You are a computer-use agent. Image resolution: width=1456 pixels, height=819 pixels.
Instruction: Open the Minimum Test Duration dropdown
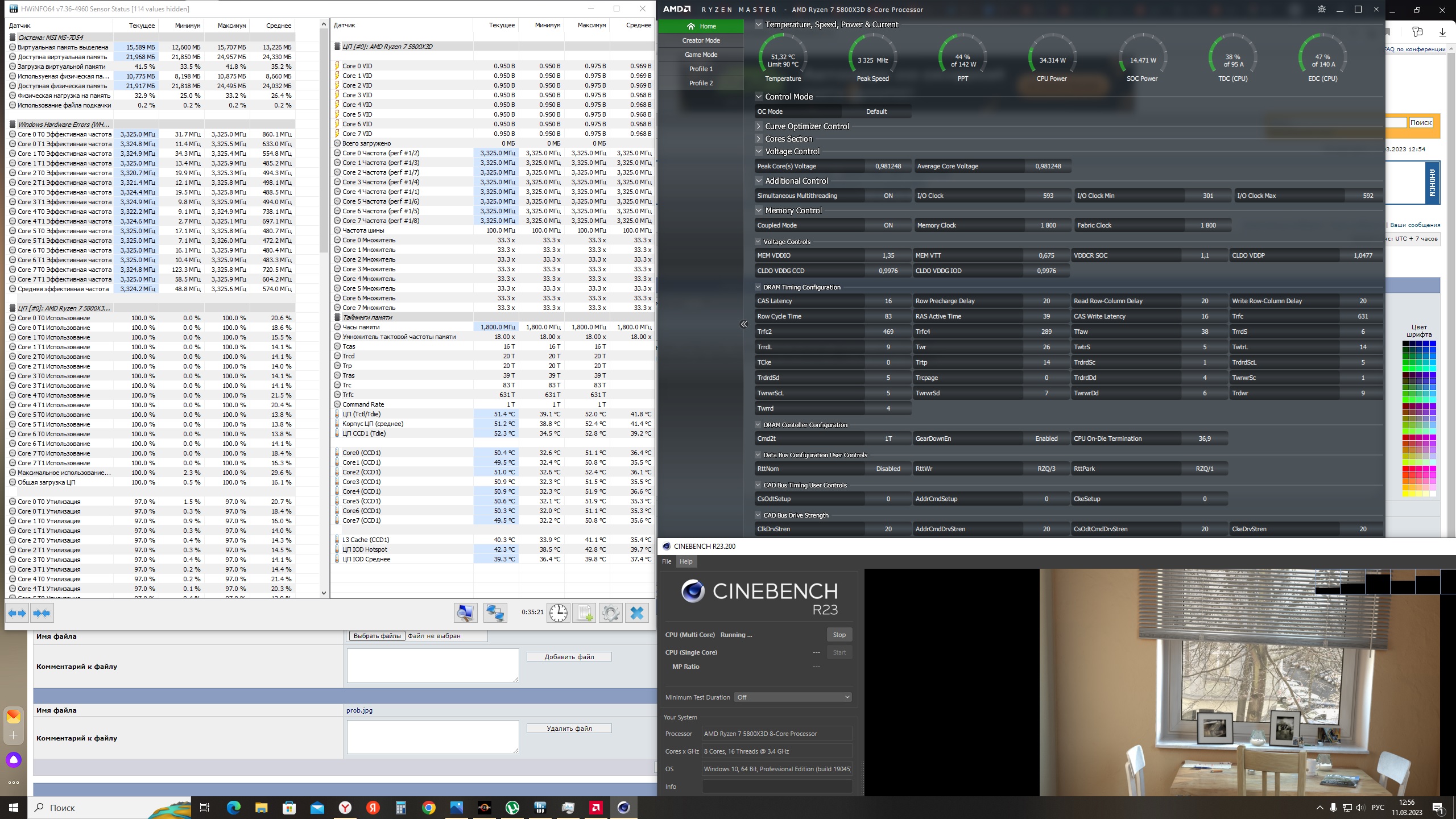pyautogui.click(x=793, y=697)
